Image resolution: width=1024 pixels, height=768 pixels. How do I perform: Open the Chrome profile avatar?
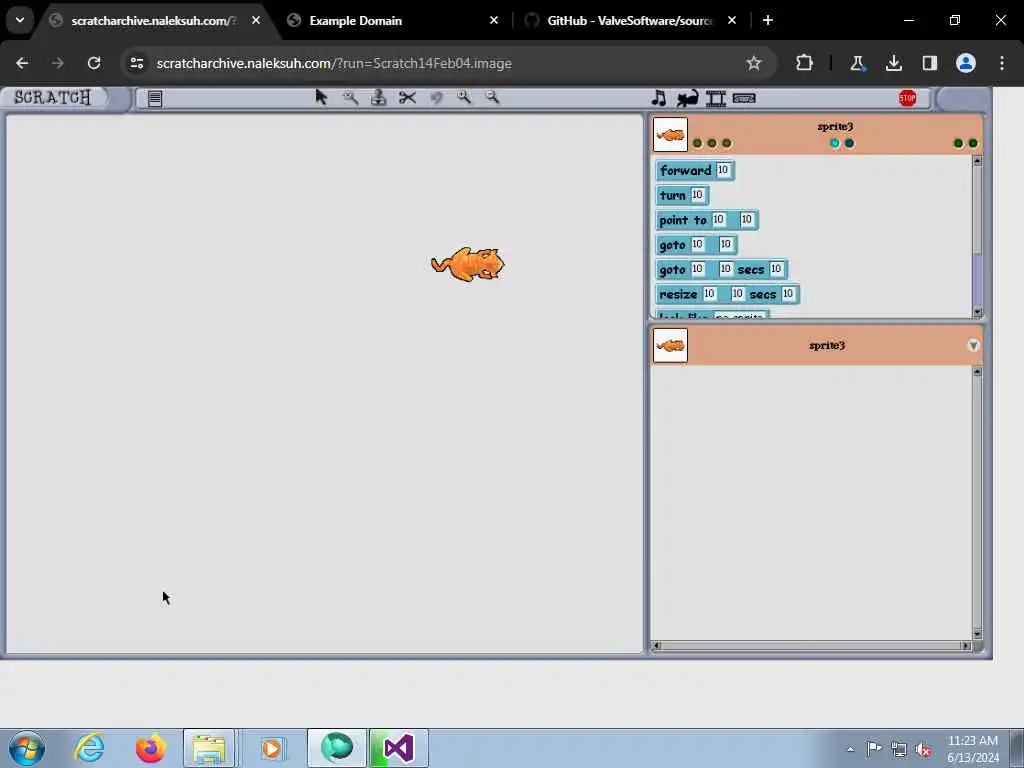pyautogui.click(x=966, y=63)
